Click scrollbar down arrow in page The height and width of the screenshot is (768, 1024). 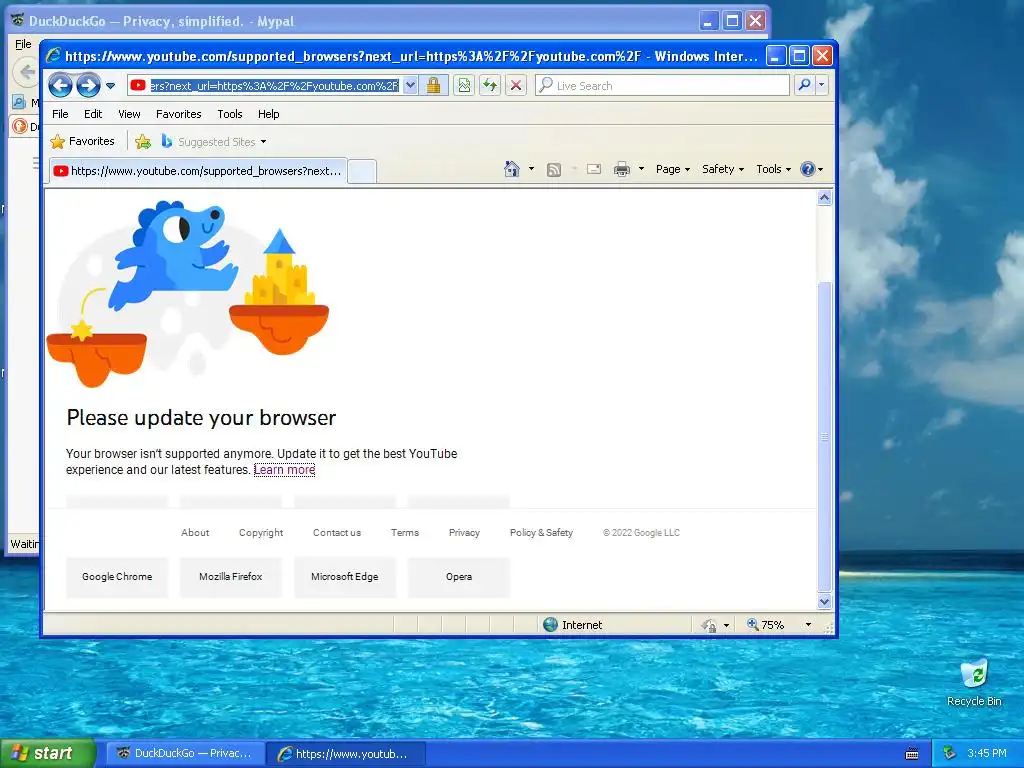(824, 601)
